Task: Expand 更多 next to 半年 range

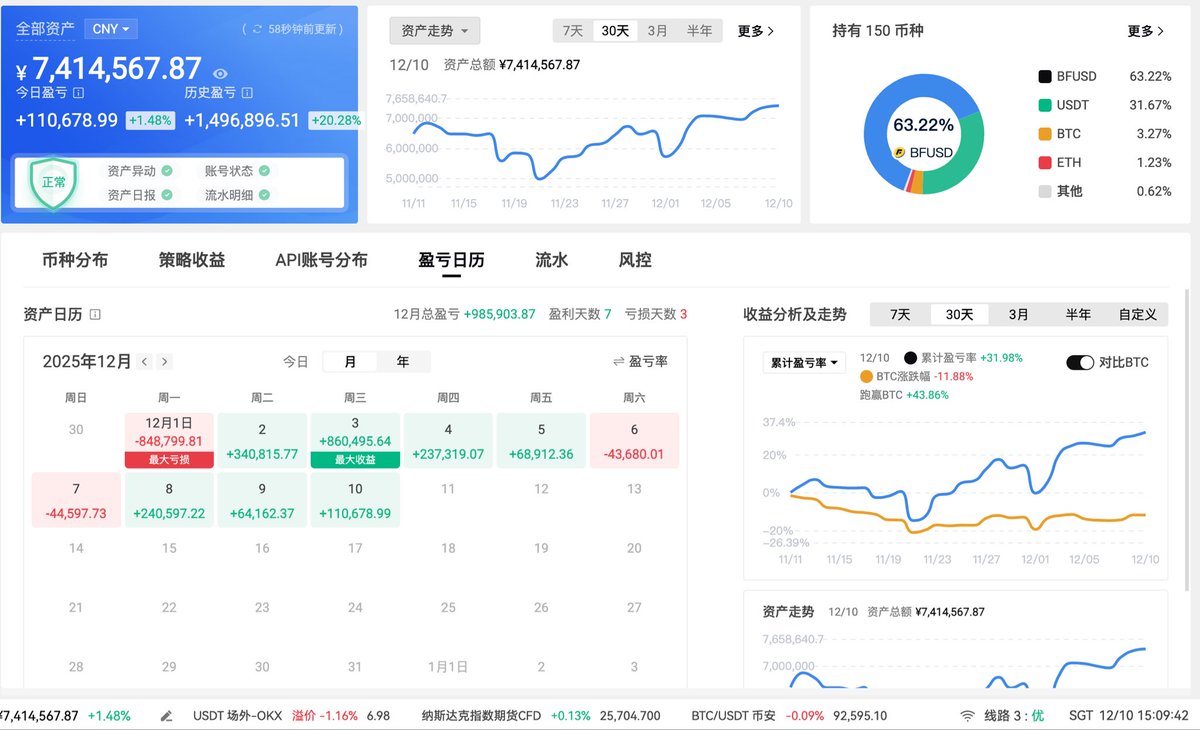Action: pos(756,31)
